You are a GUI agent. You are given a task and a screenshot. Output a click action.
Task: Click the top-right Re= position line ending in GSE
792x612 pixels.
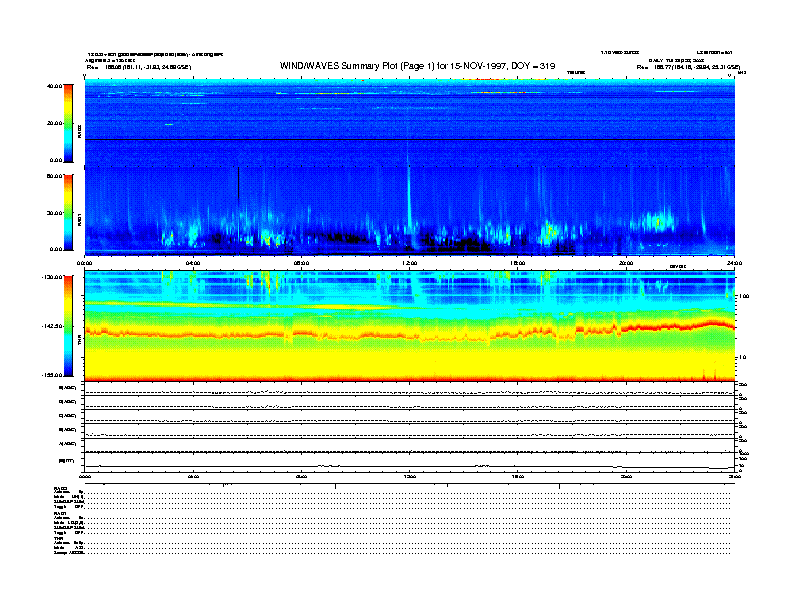pyautogui.click(x=688, y=67)
